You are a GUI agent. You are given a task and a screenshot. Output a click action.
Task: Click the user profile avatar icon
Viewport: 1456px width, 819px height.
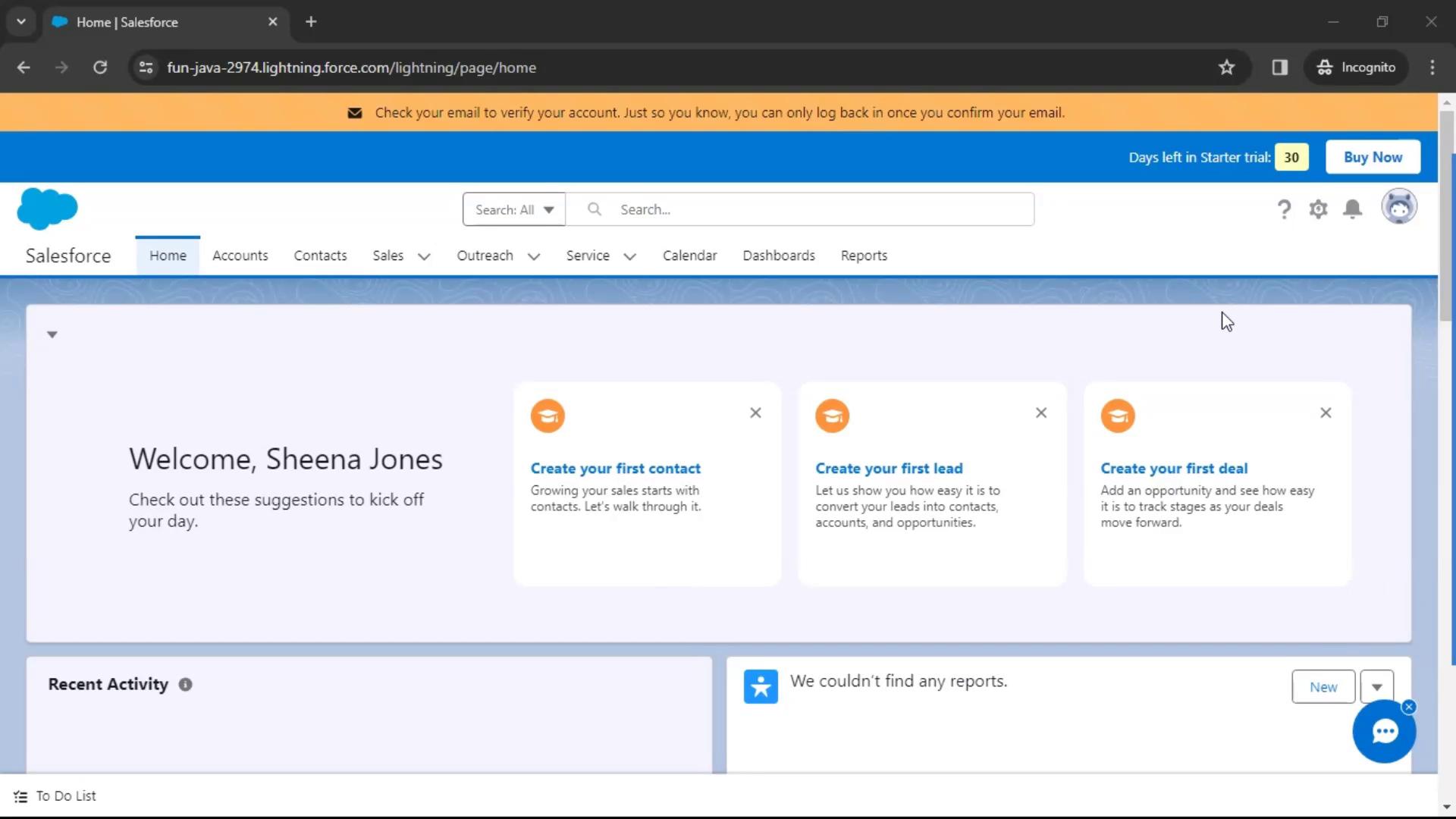click(x=1400, y=209)
